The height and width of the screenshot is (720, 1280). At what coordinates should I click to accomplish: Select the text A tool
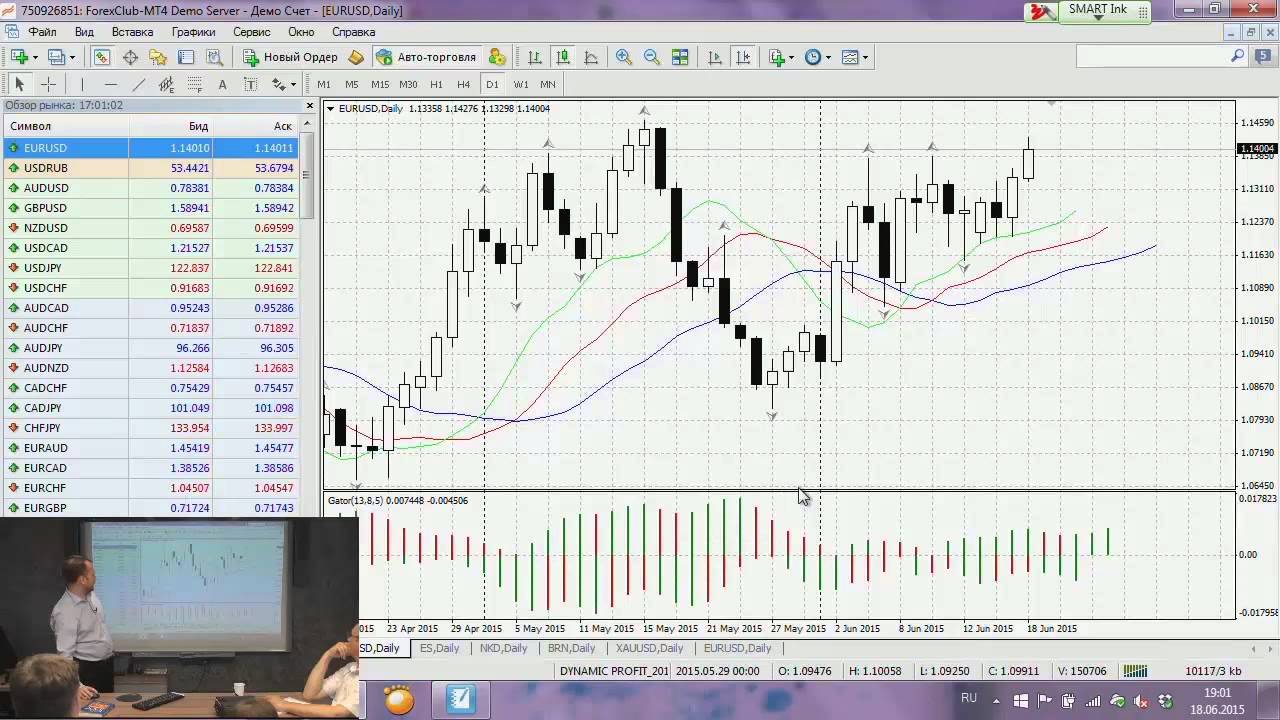[222, 85]
